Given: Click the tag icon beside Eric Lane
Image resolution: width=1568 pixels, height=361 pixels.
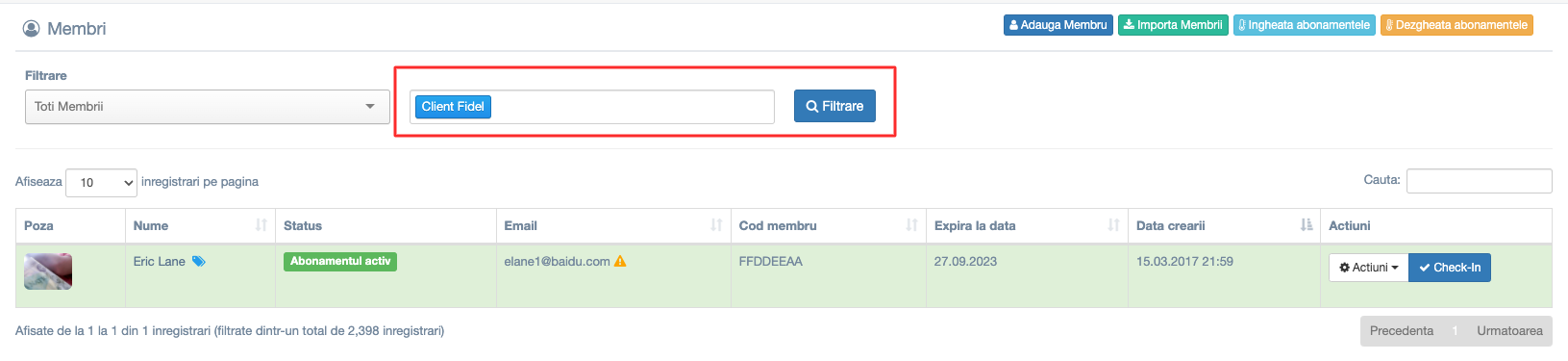Looking at the screenshot, I should tap(199, 261).
